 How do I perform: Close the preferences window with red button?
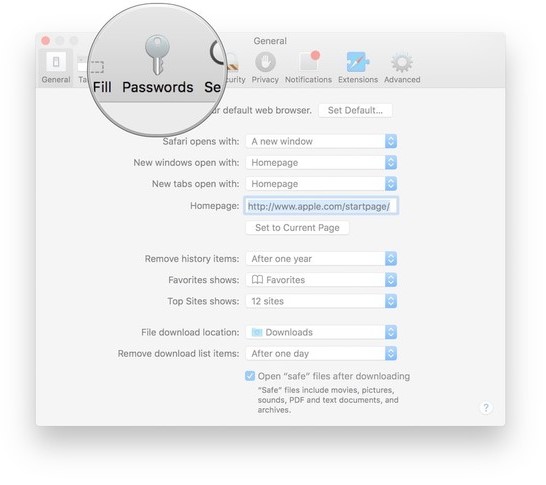(46, 41)
